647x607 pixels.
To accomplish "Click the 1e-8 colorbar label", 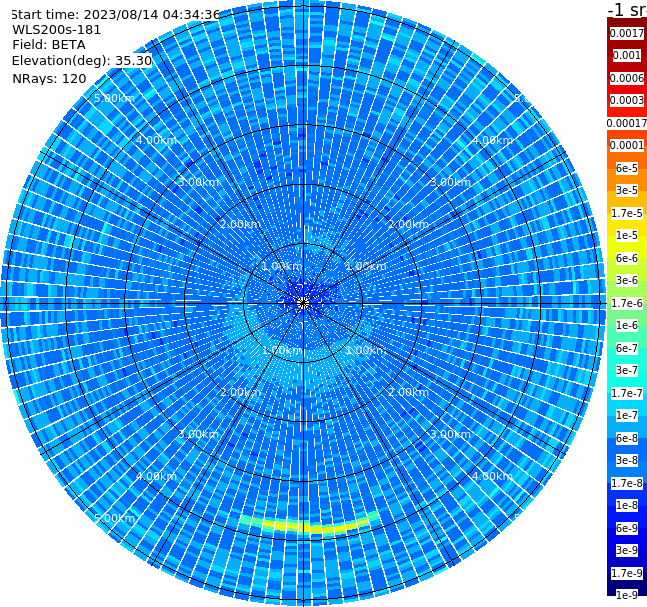I will (x=627, y=505).
